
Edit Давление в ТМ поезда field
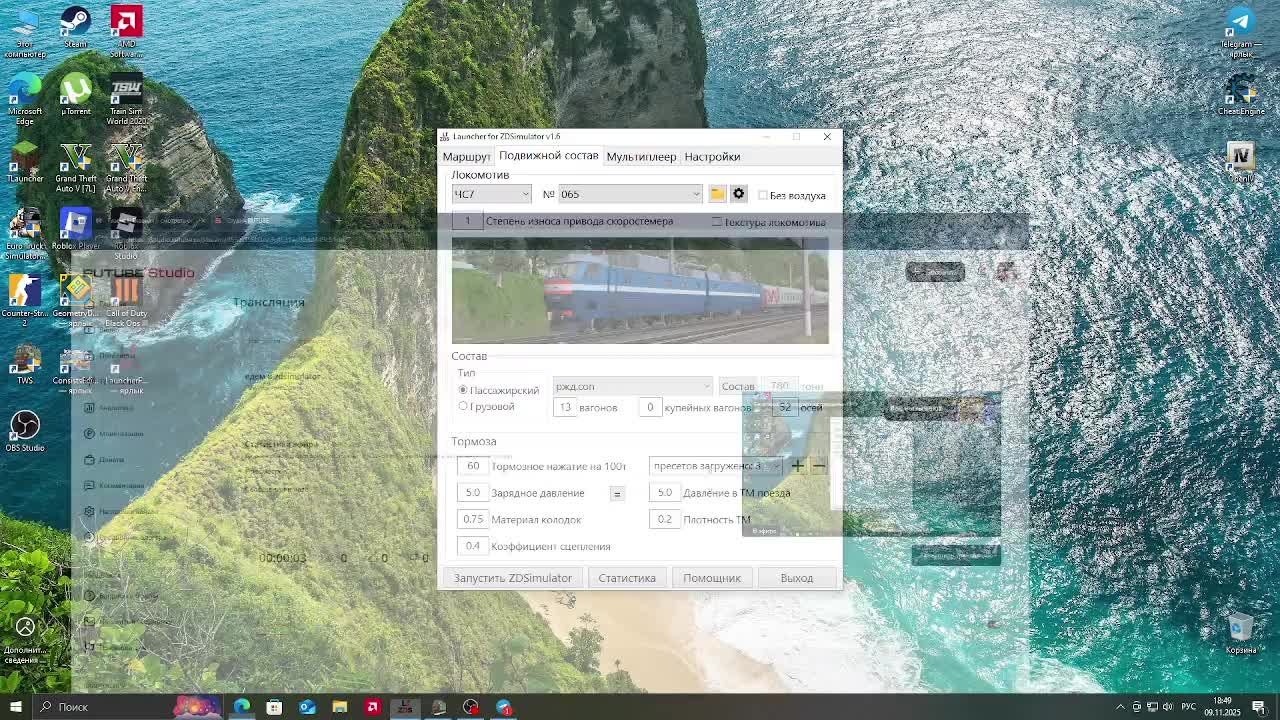[664, 493]
